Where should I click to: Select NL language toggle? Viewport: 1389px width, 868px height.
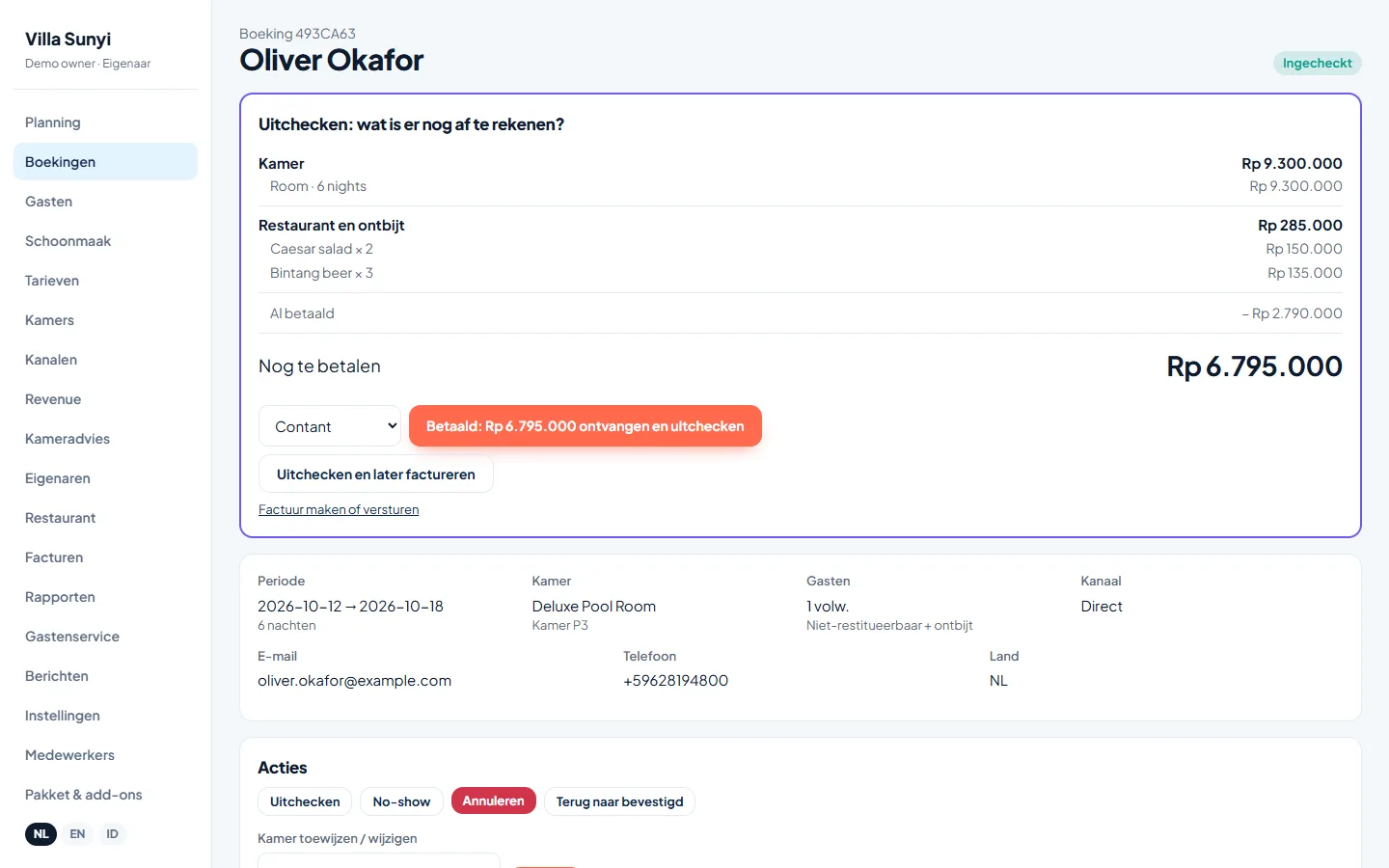pos(41,834)
